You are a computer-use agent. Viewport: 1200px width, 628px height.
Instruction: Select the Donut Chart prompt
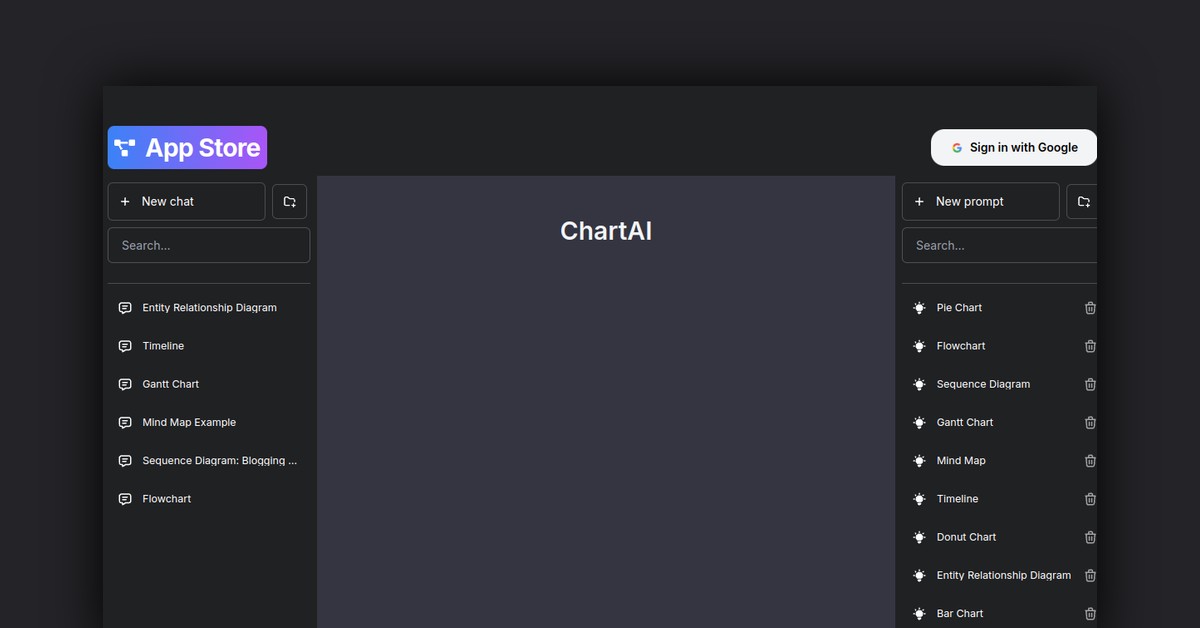(x=966, y=537)
